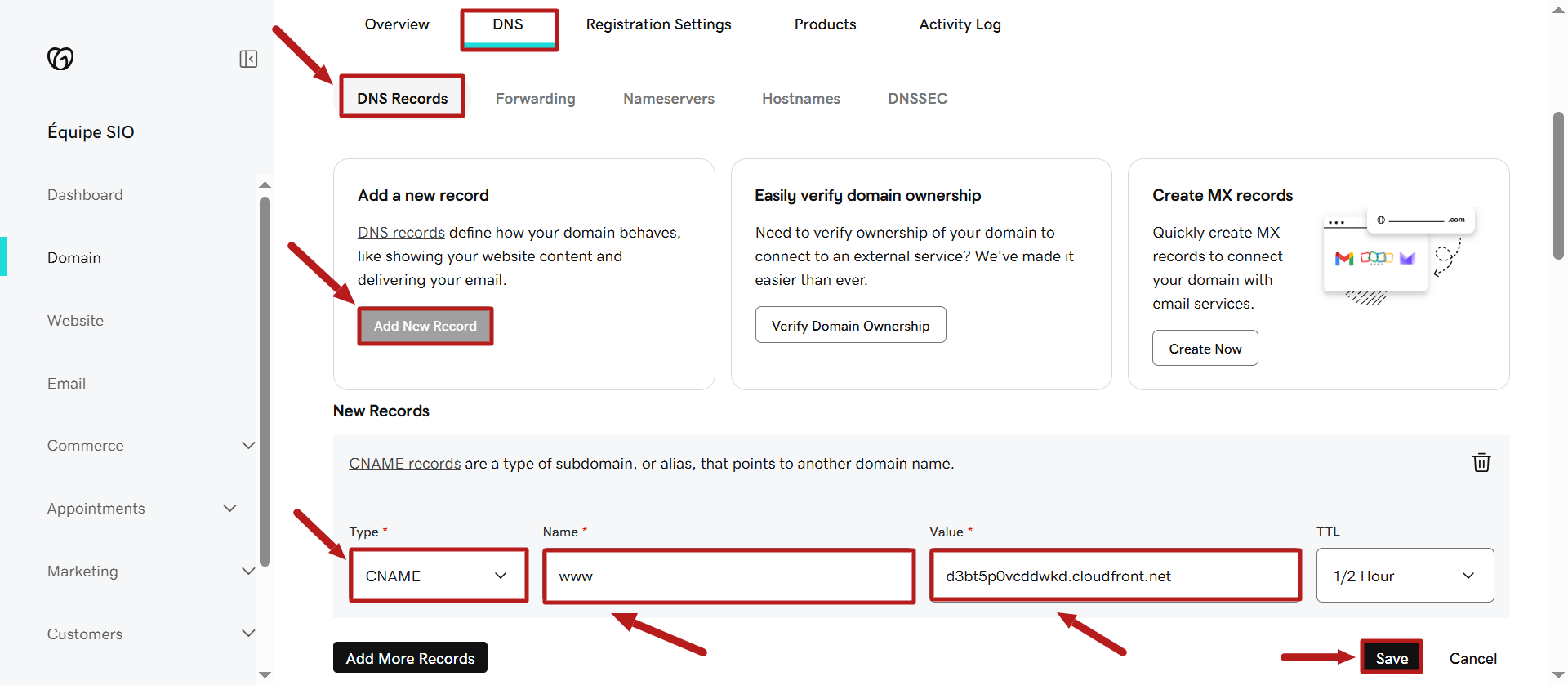The image size is (1568, 685).
Task: Expand the Marketing sidebar section
Action: point(248,572)
